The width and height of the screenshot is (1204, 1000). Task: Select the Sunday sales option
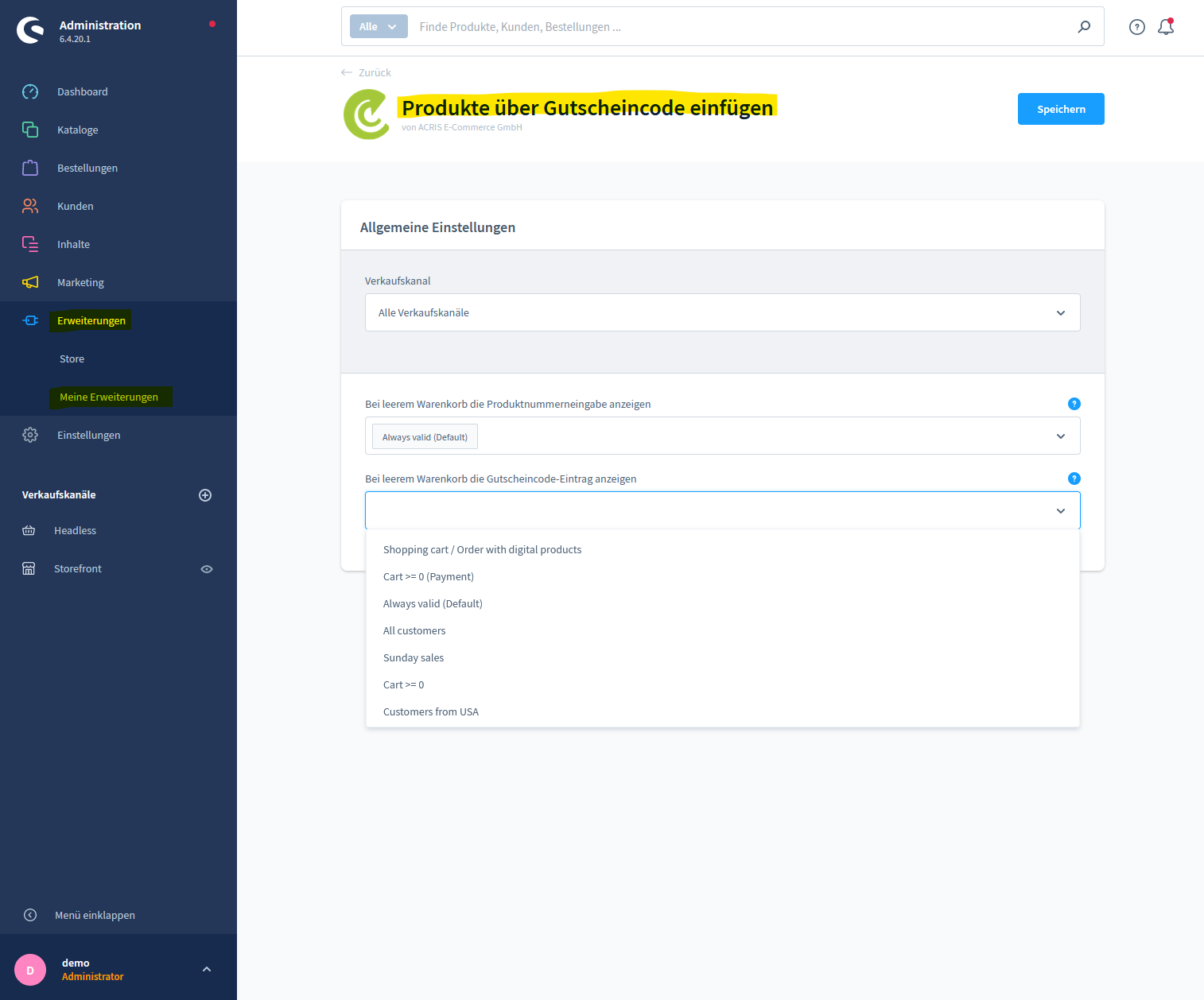pos(723,657)
